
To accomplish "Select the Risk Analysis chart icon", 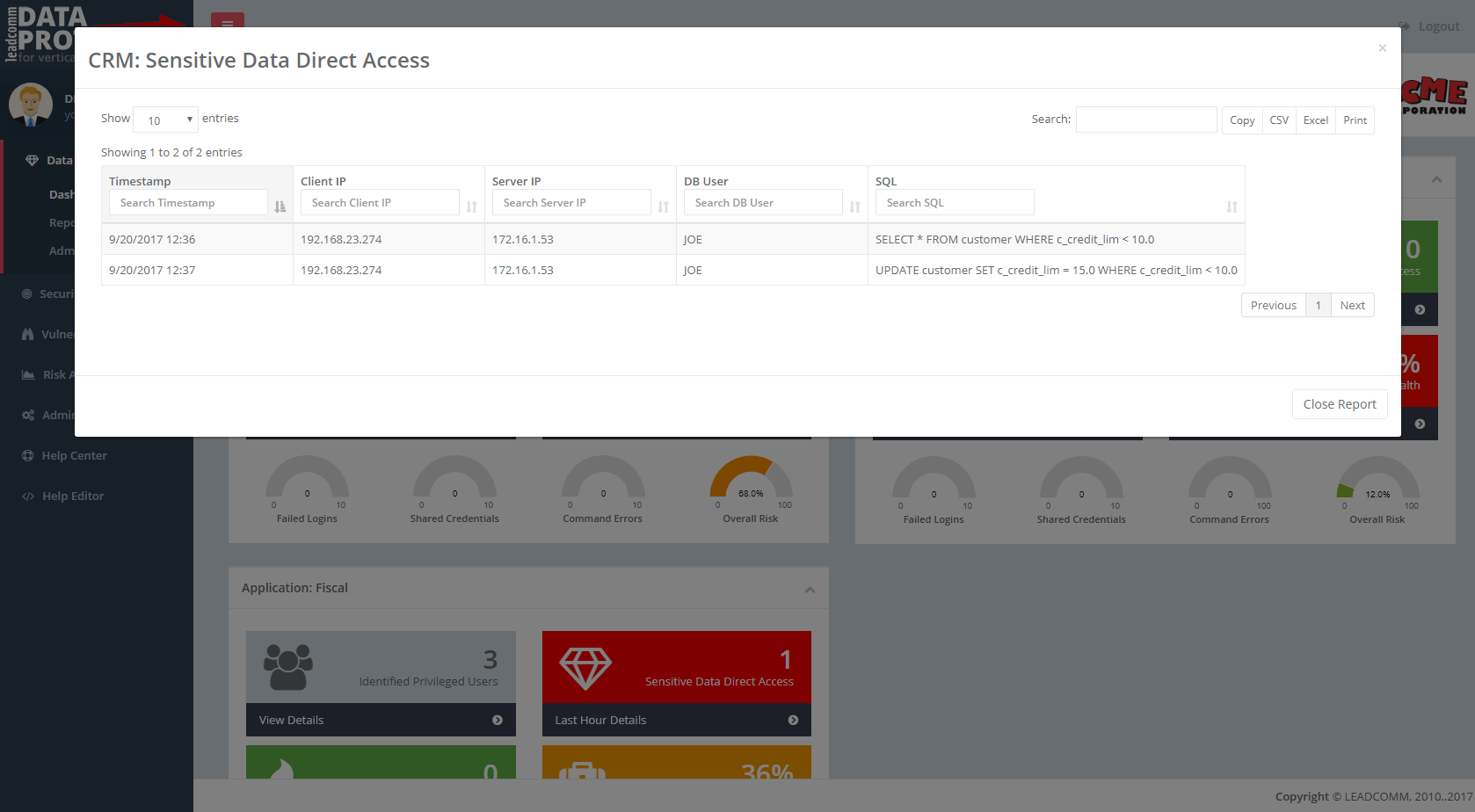I will coord(28,373).
